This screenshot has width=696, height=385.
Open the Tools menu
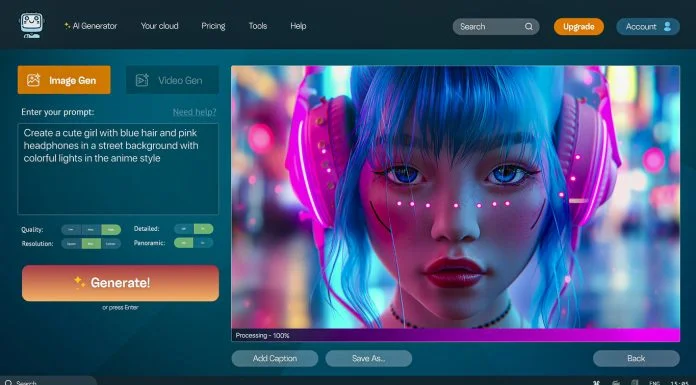click(257, 26)
